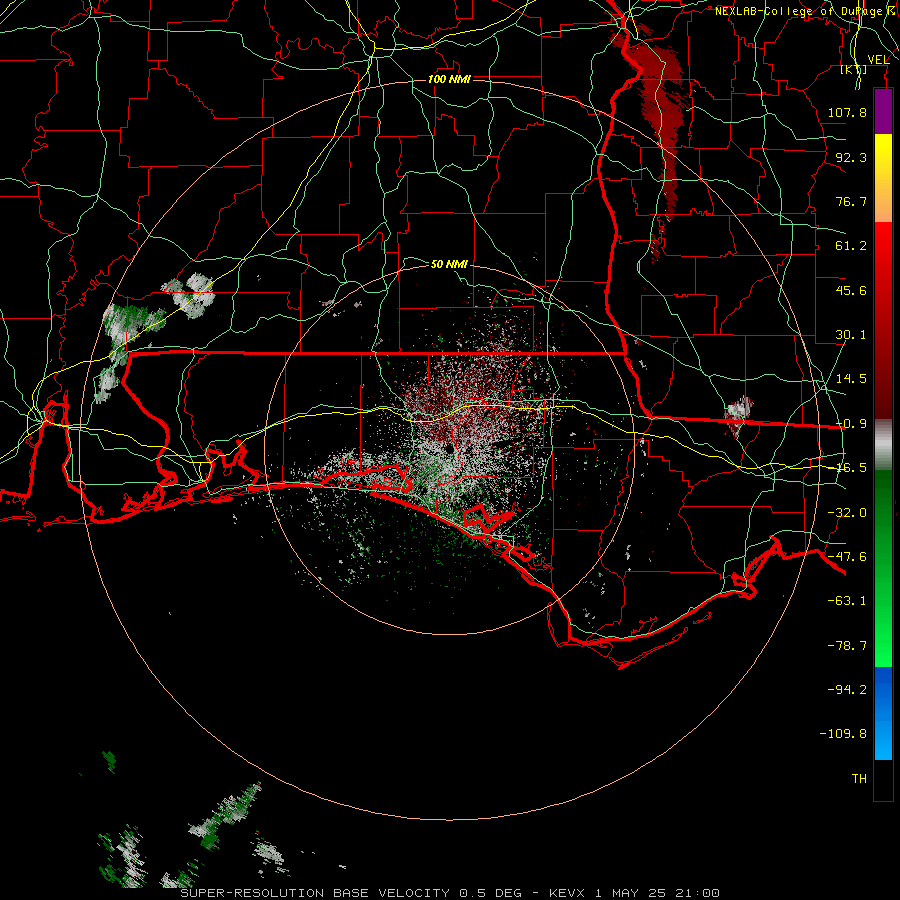Screen dimensions: 900x900
Task: Click the [KT] units label
Action: [854, 69]
